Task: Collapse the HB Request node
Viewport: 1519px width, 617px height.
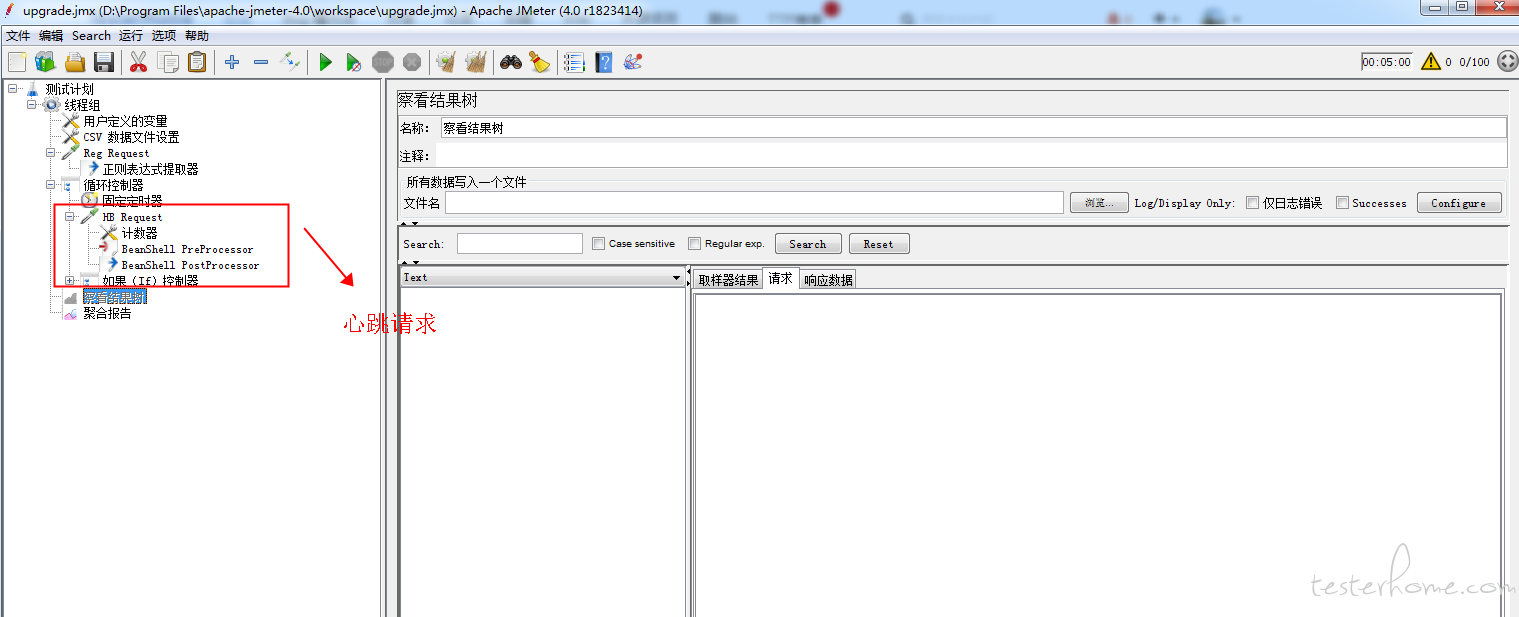Action: point(70,217)
